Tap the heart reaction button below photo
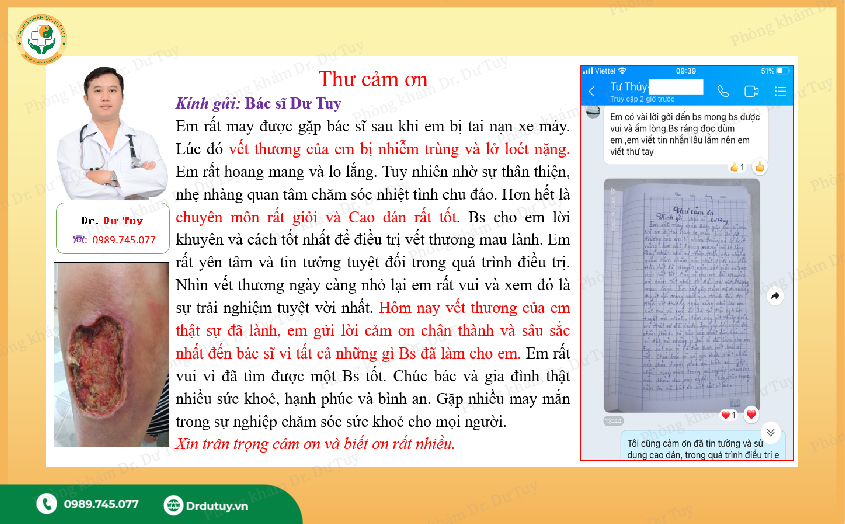This screenshot has height=524, width=845. (x=751, y=414)
